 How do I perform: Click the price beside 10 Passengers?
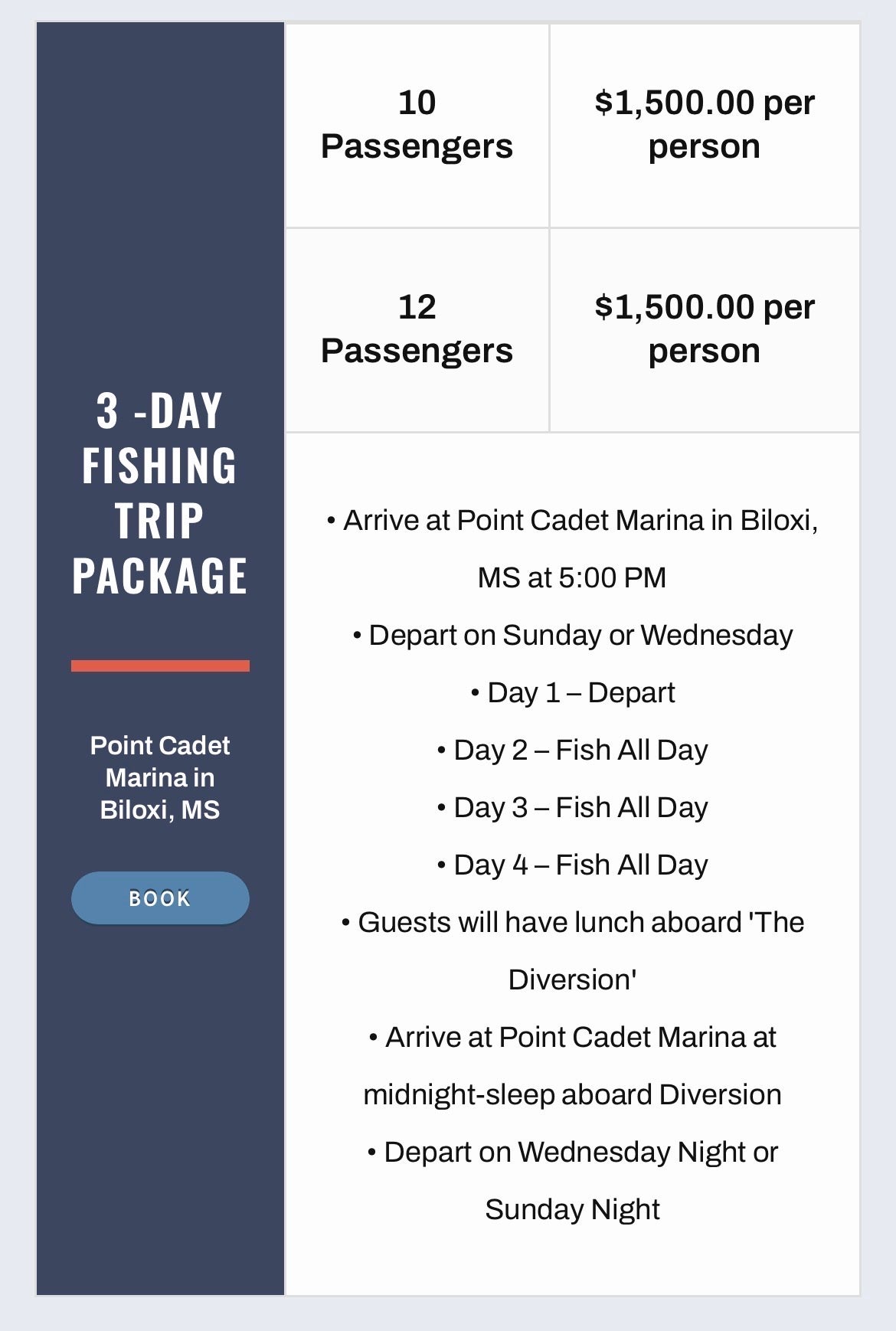(x=704, y=124)
